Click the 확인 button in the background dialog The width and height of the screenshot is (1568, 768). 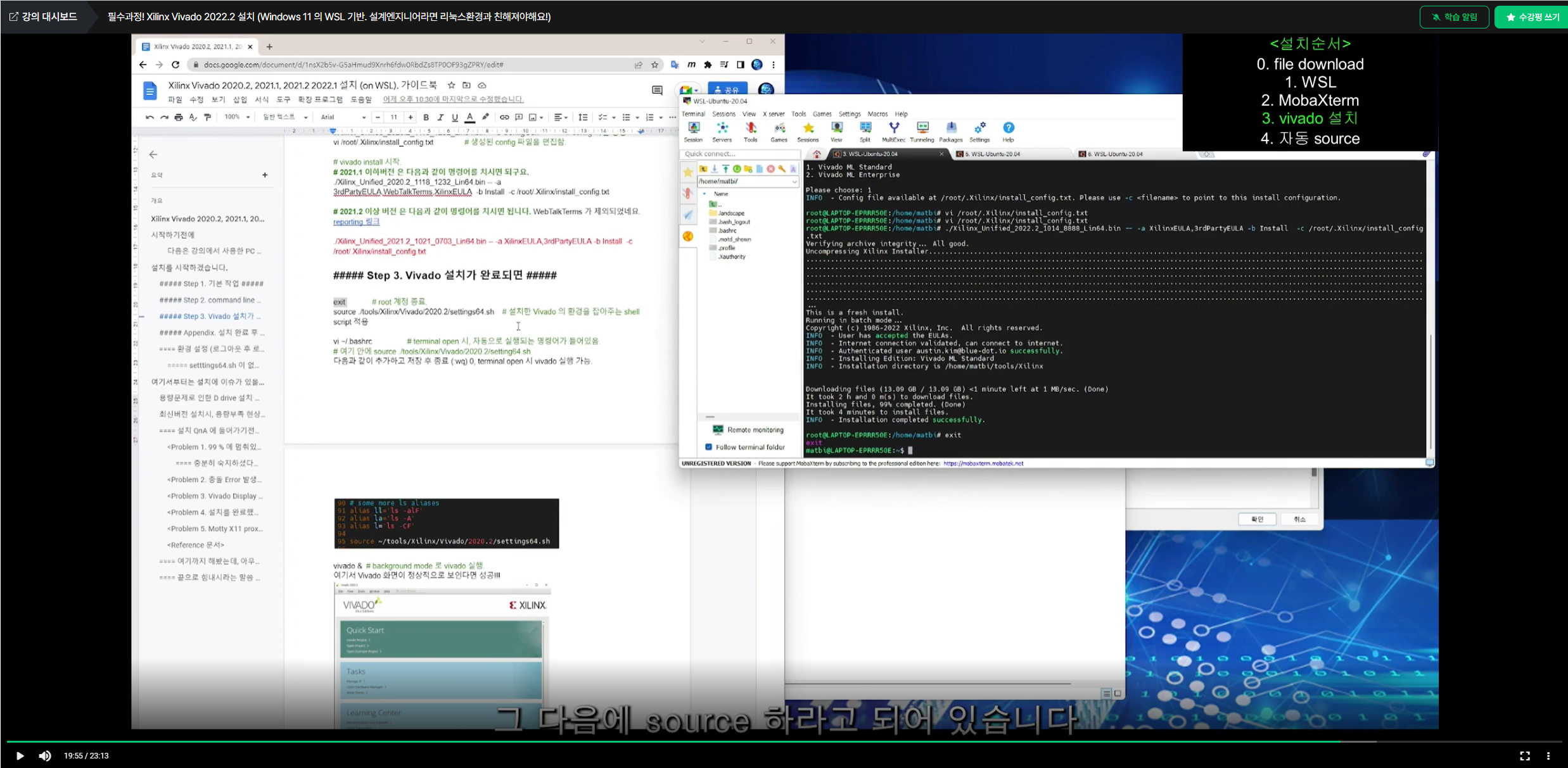pyautogui.click(x=1257, y=519)
